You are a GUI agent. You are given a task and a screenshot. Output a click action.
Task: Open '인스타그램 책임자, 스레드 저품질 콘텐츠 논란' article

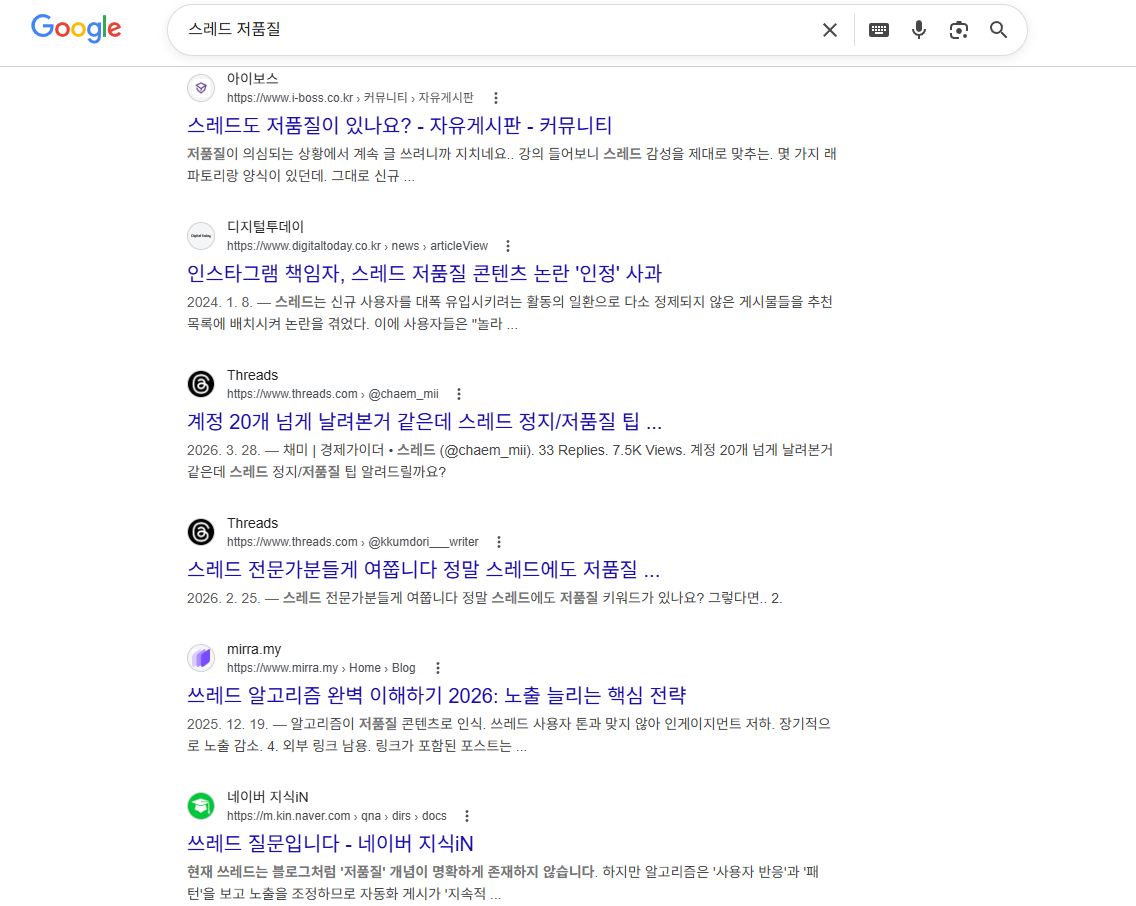click(425, 273)
